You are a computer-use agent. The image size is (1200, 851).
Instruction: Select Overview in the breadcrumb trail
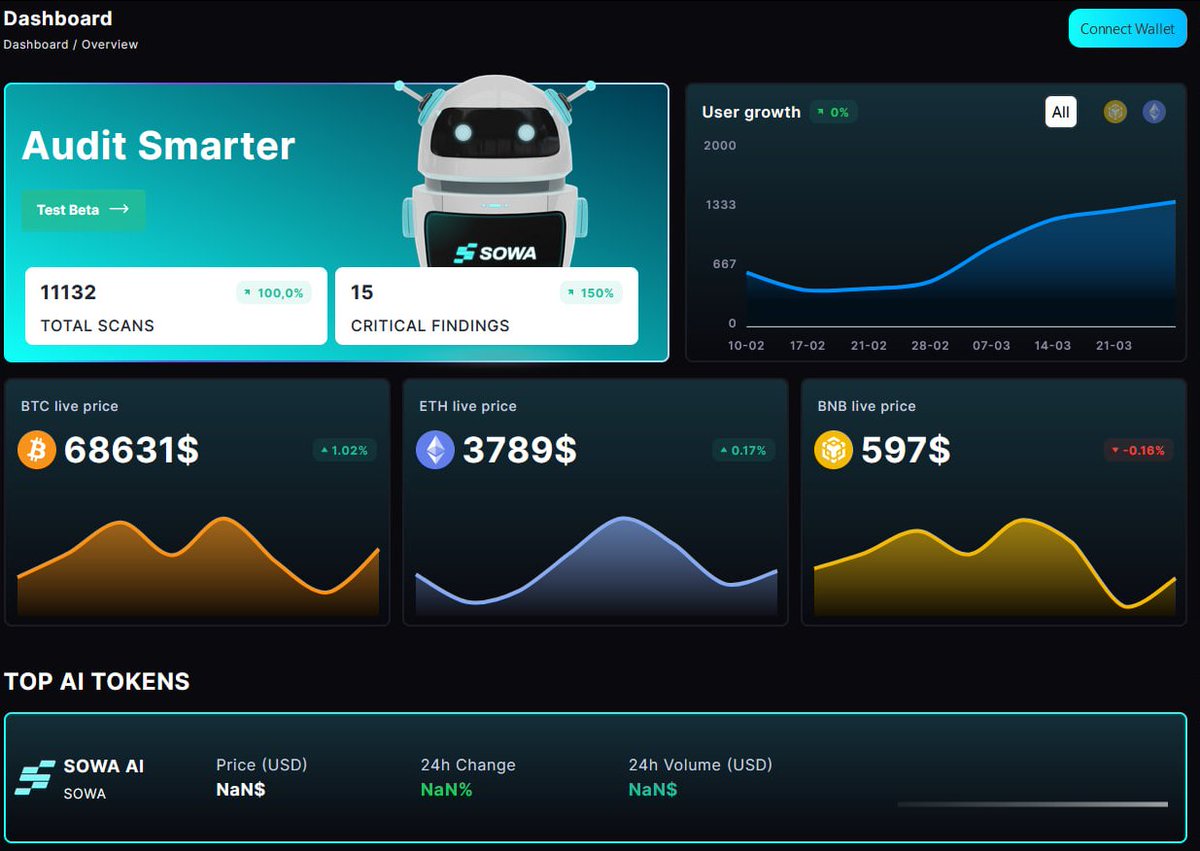coord(109,44)
